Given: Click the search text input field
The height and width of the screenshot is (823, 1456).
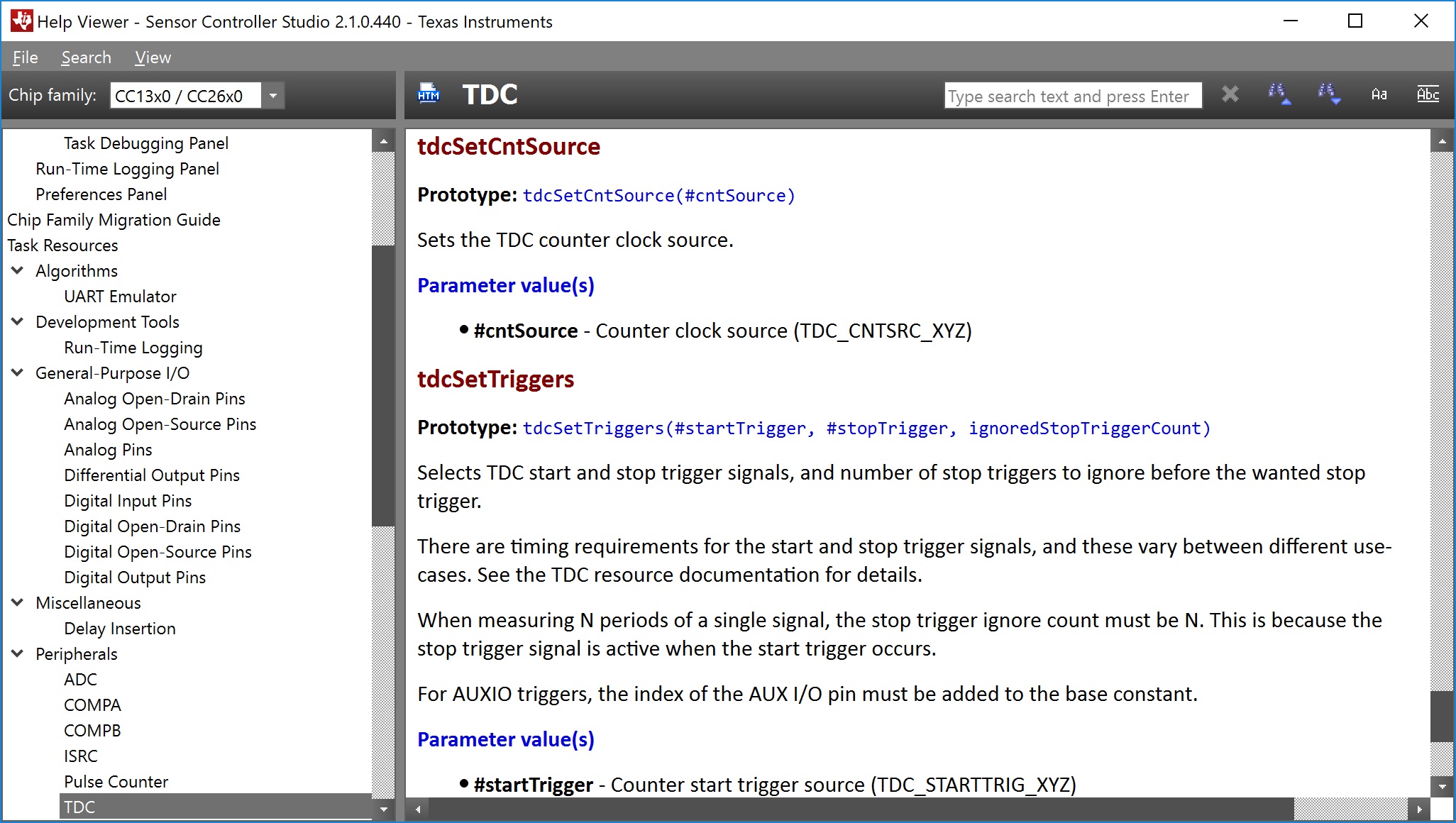Looking at the screenshot, I should [1071, 96].
